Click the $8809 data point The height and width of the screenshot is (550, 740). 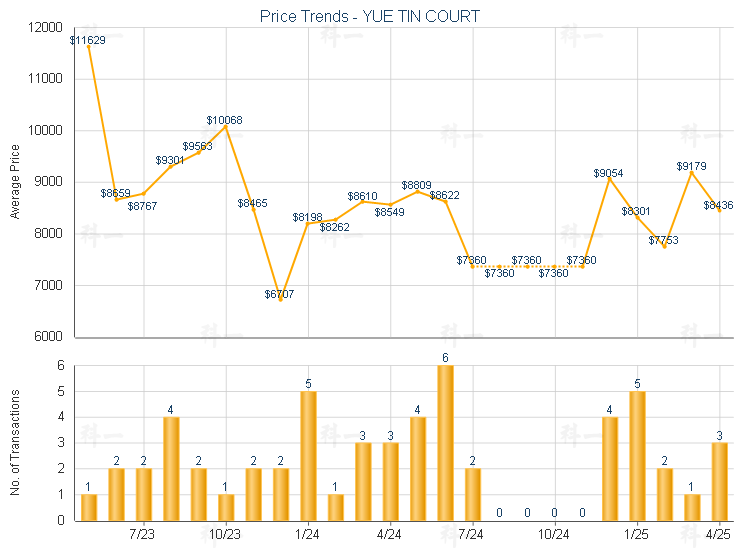click(x=418, y=192)
